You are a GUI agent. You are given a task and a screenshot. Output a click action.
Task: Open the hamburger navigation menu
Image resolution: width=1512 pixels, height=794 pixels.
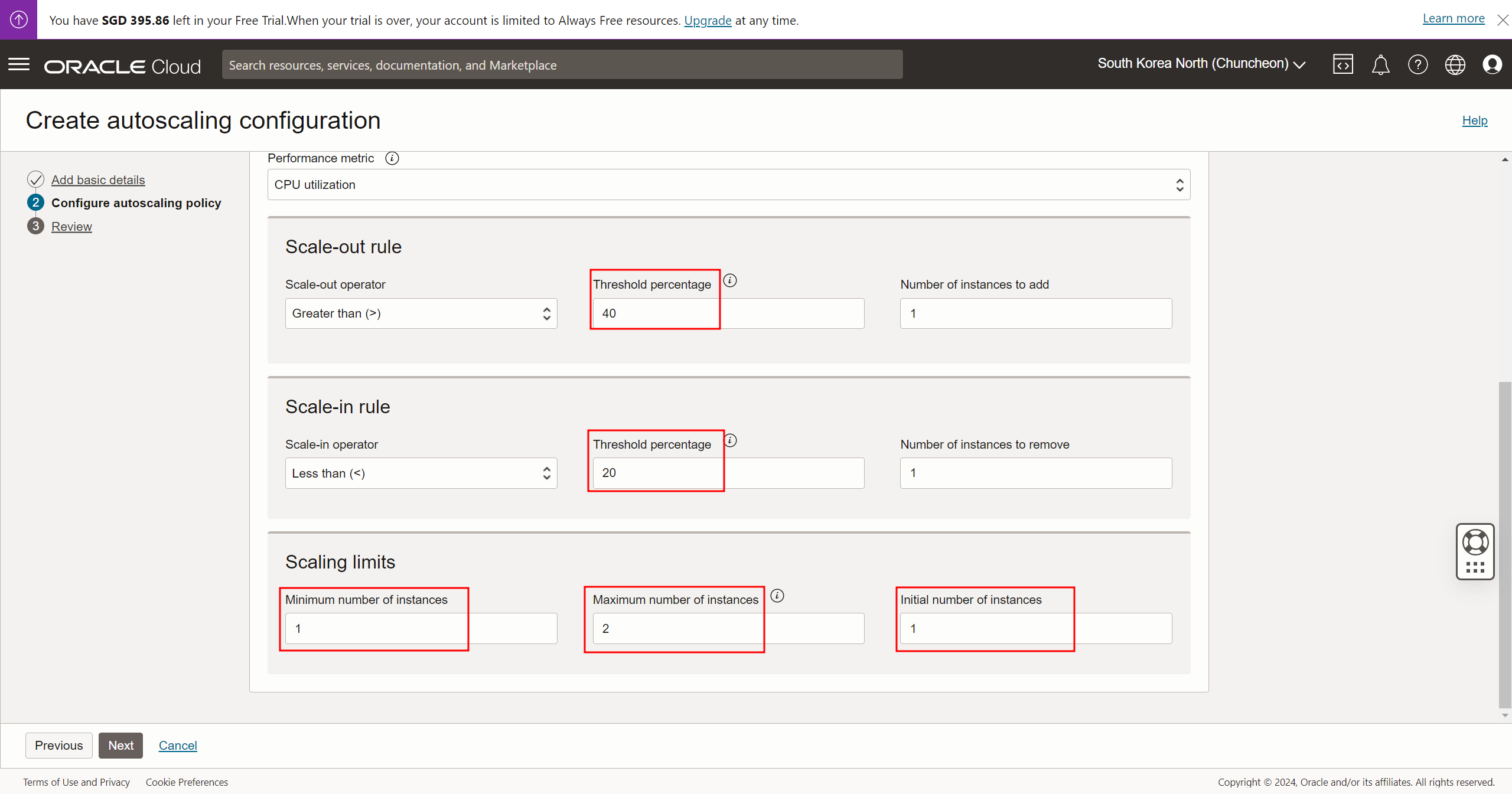click(19, 64)
